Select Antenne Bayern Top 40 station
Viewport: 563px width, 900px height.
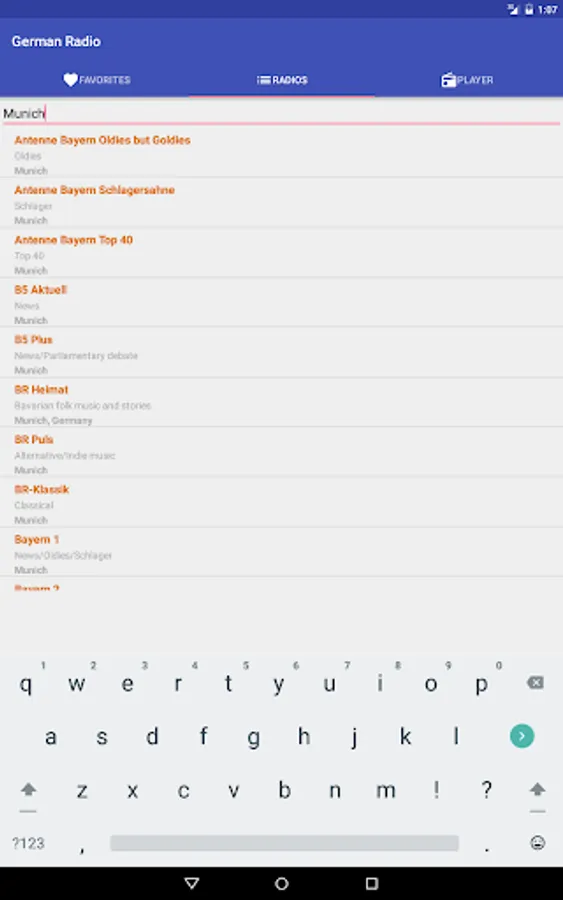281,254
